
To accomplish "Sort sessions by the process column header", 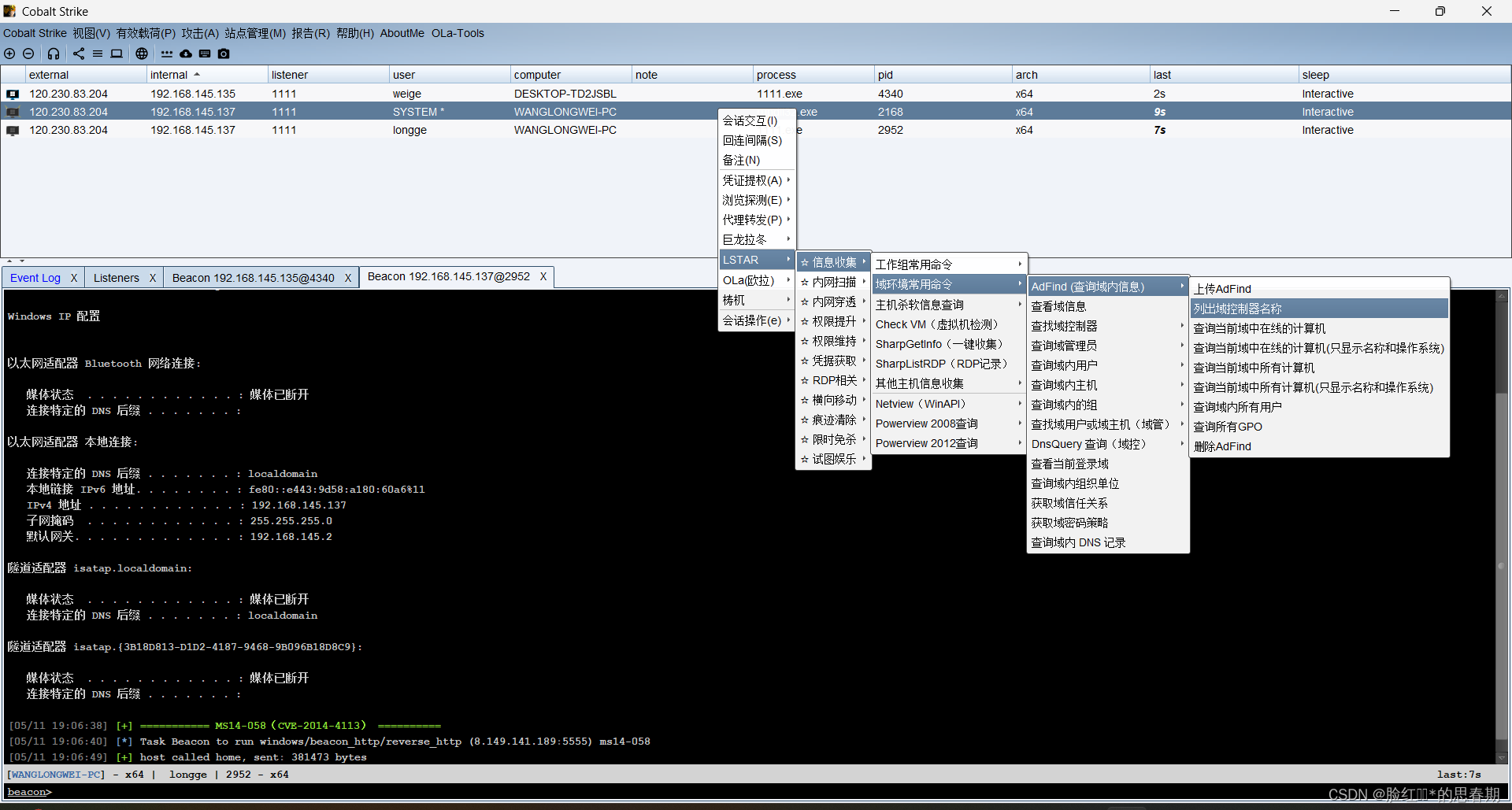I will 813,75.
